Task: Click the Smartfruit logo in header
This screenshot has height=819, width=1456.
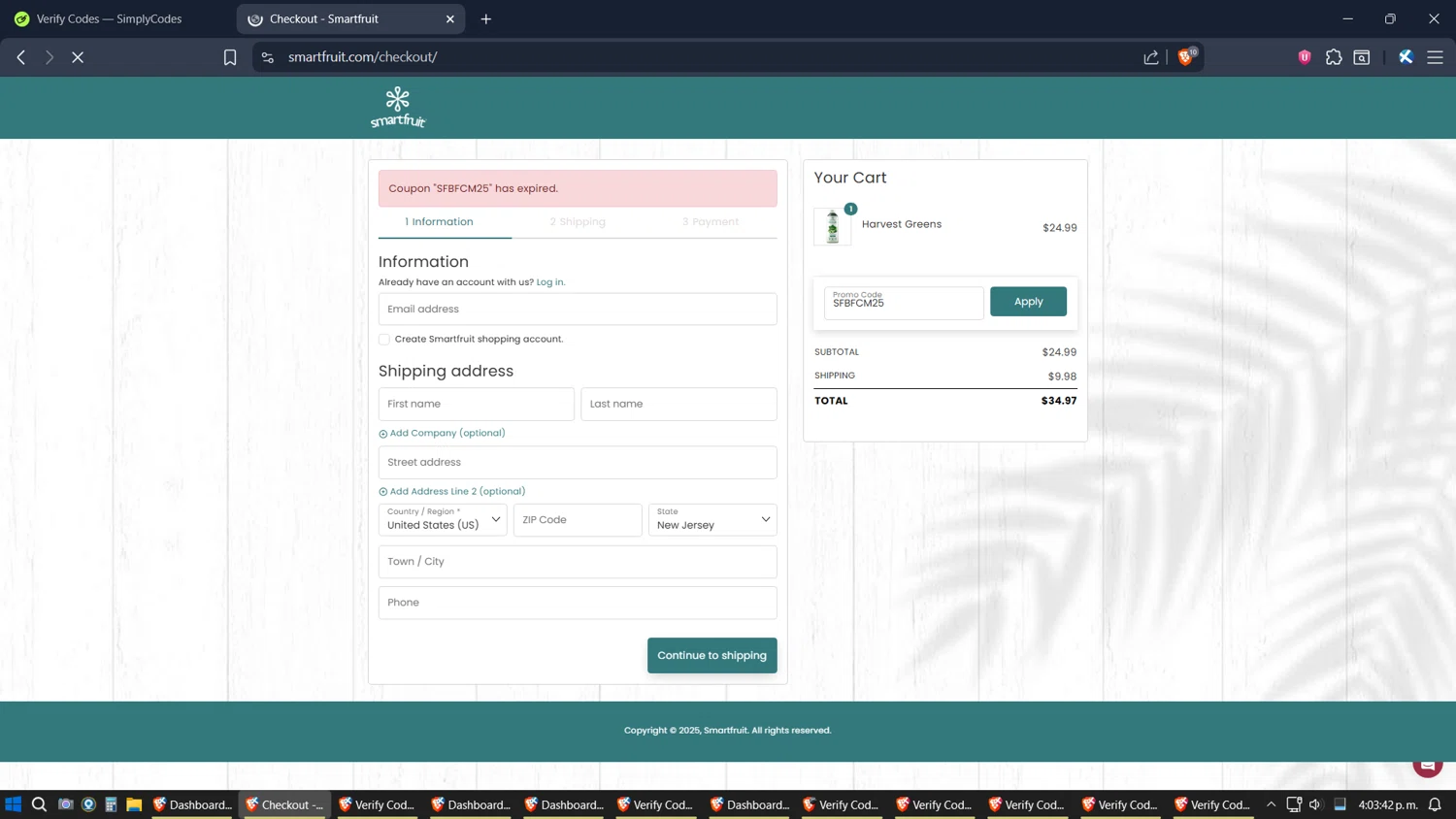Action: coord(398,108)
